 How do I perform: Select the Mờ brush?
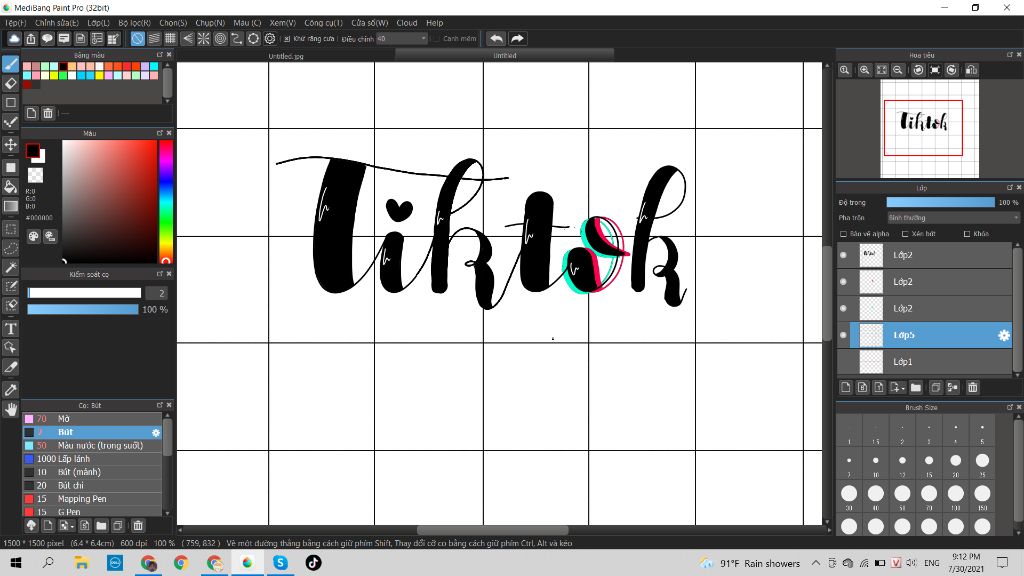pos(92,419)
